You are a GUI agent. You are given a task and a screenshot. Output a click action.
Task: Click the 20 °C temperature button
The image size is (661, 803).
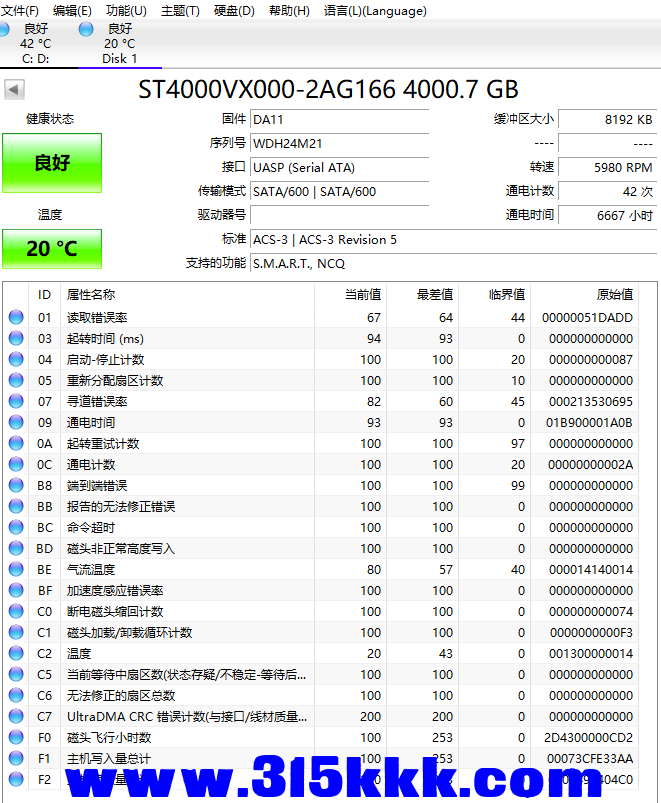point(52,249)
